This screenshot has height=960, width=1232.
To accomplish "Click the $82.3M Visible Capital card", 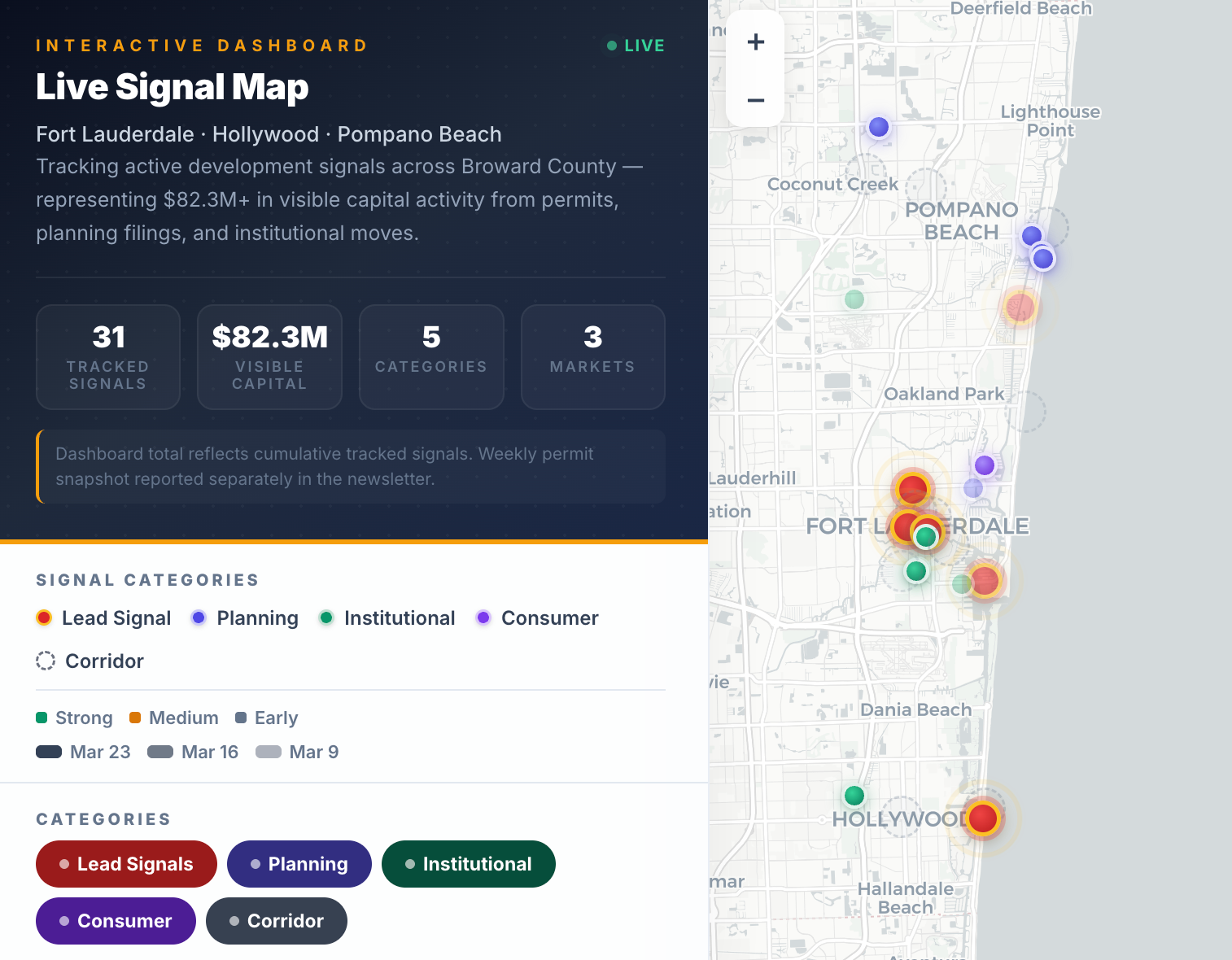I will (x=269, y=357).
